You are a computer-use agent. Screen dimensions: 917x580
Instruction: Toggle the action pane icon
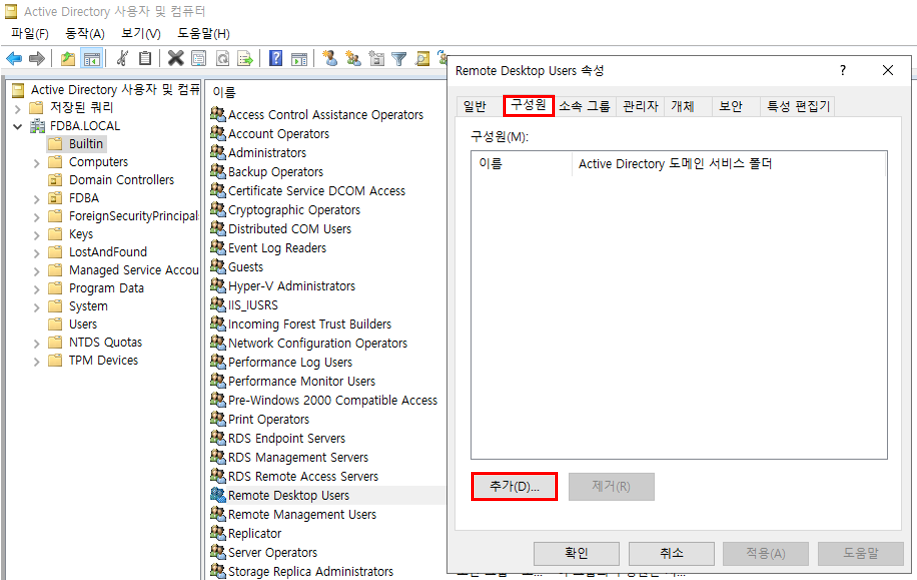tap(299, 58)
